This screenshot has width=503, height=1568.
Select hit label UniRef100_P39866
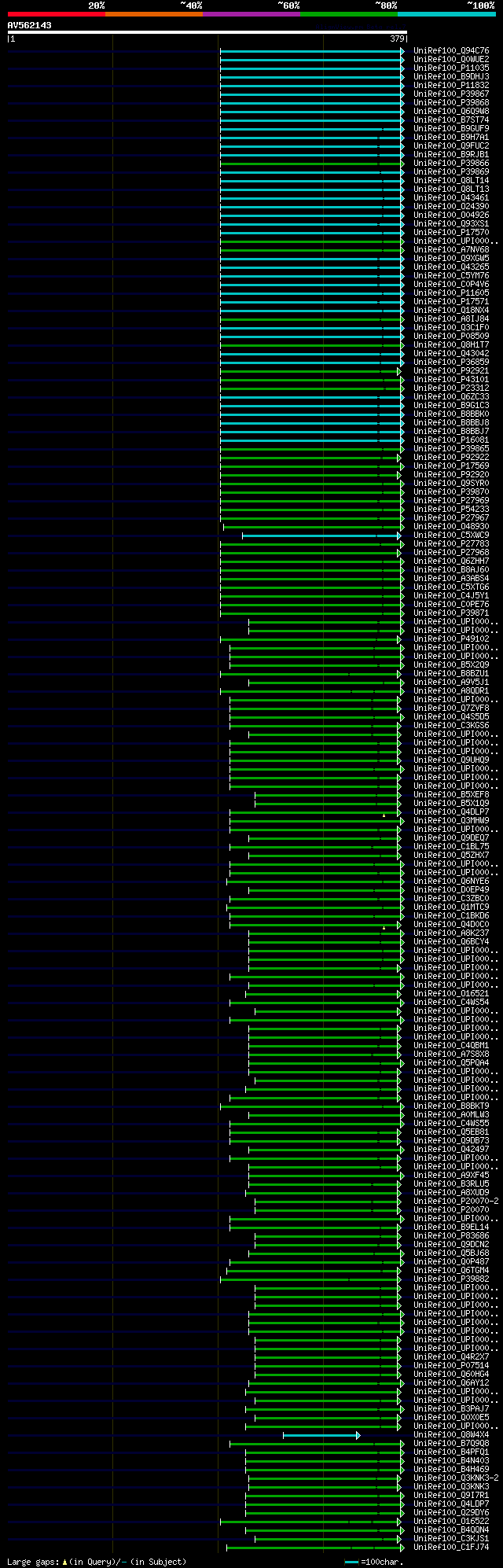[x=451, y=164]
